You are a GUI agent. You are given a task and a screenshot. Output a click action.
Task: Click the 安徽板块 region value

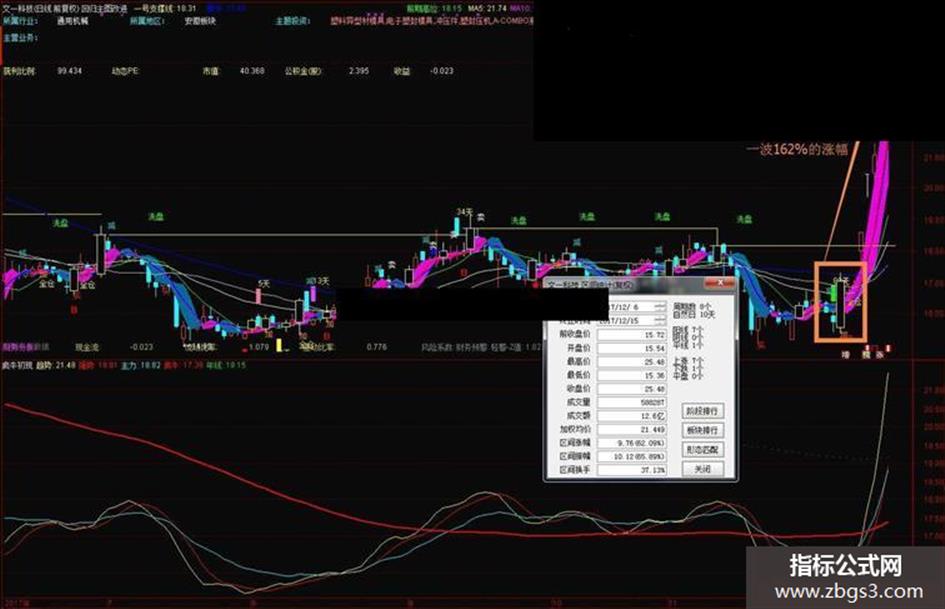coord(199,21)
